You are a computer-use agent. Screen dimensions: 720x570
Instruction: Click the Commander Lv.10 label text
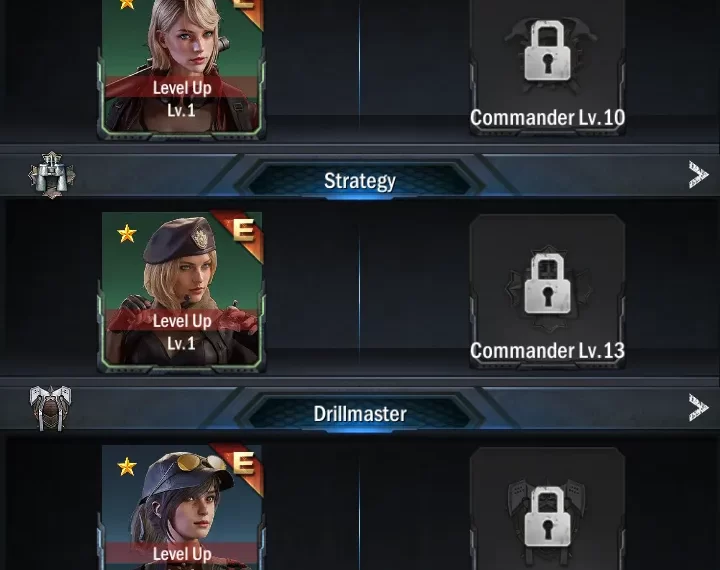point(547,118)
